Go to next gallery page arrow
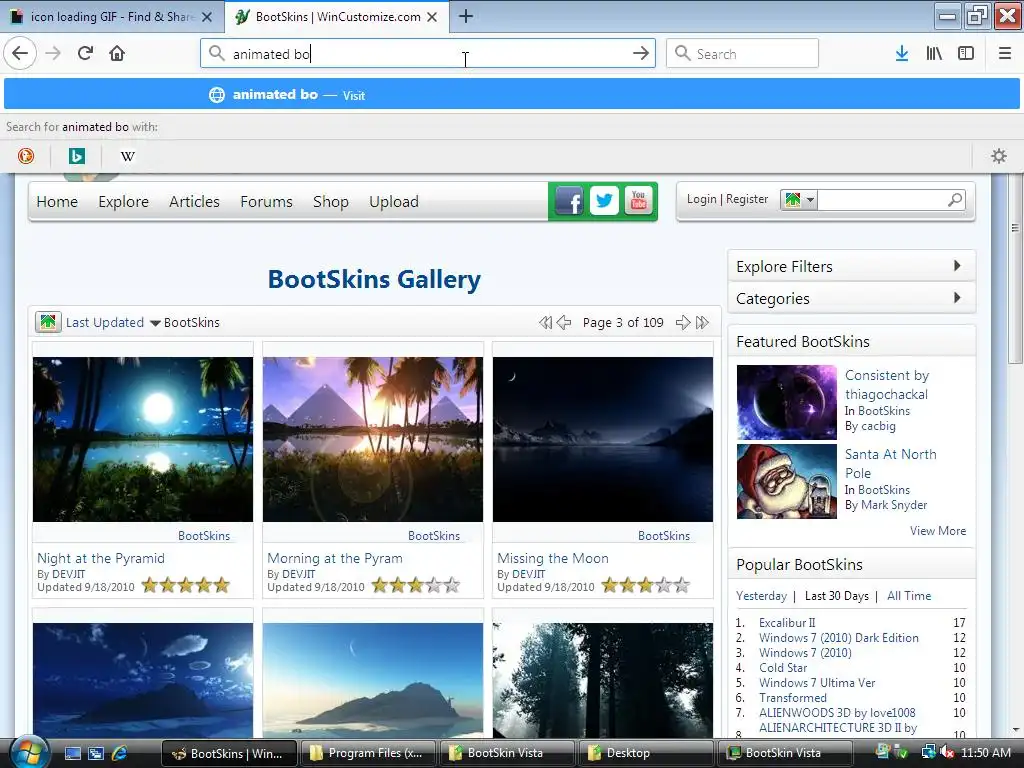Screen dimensions: 1024x768 [x=682, y=323]
